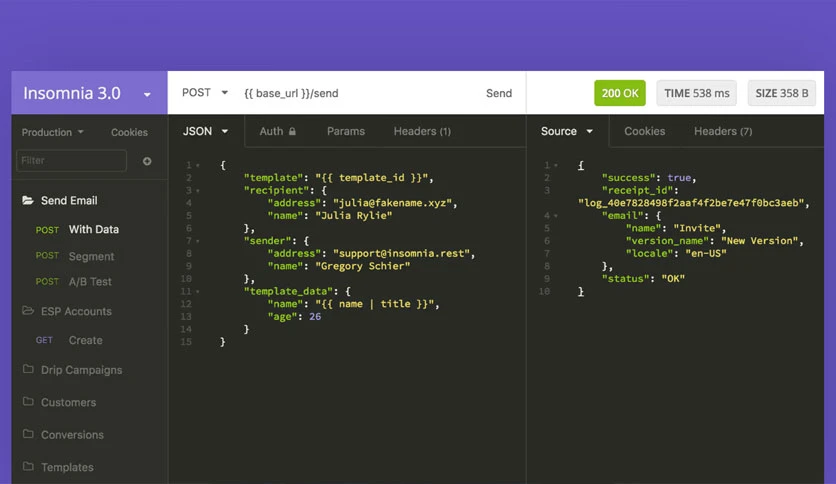
Task: Click the "Gregory Schier" name value
Action: 363,266
